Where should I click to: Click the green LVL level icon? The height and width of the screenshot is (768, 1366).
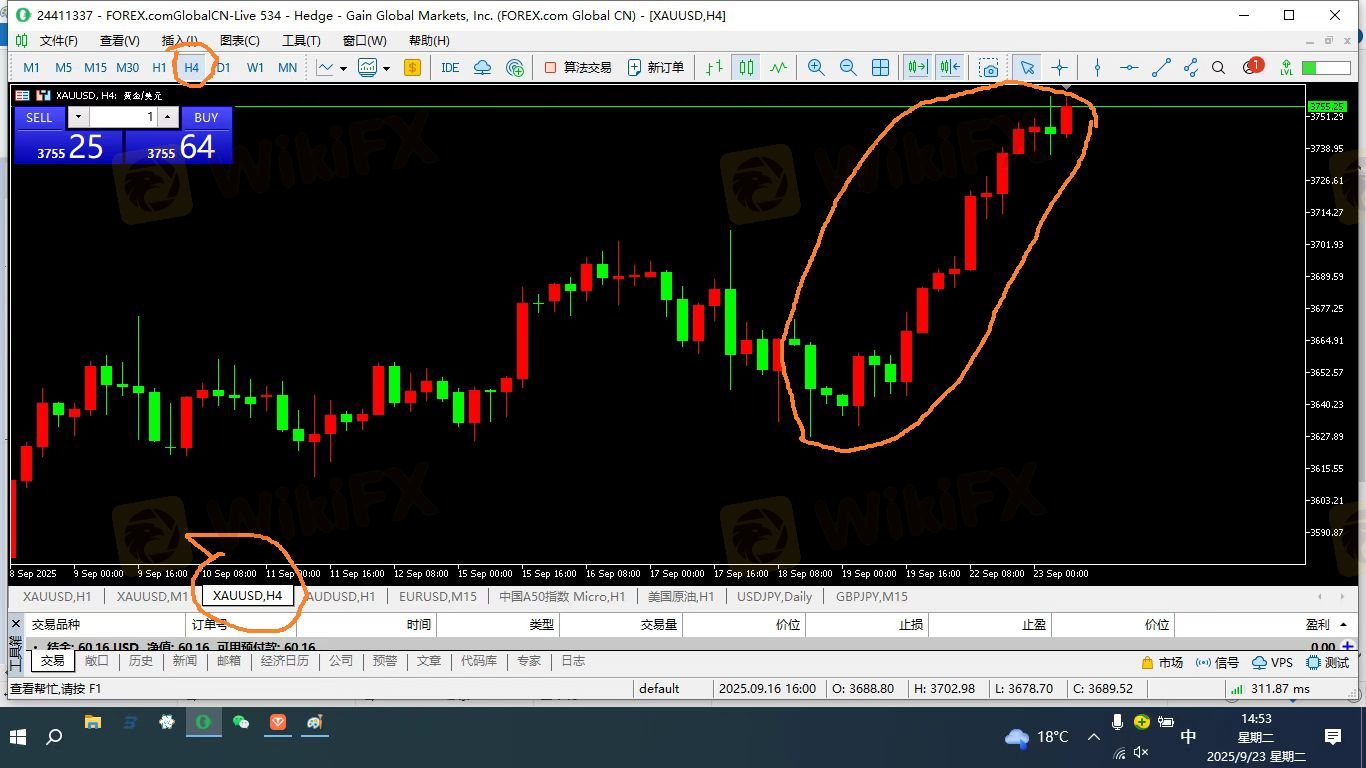point(1284,68)
